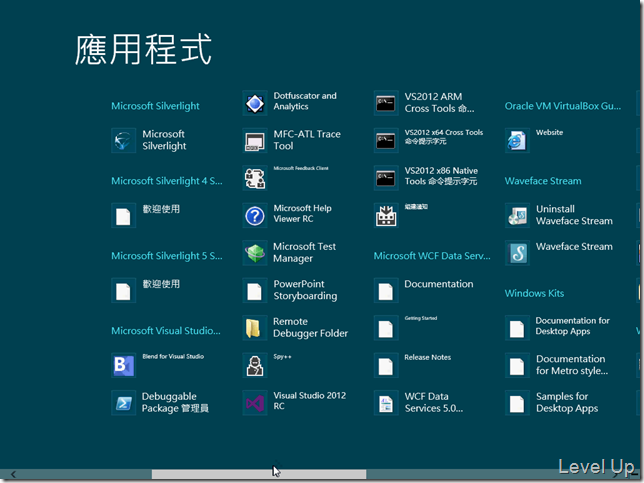Viewport: 644px width, 483px height.
Task: Open the 歡迎使用 icon under the Silverlight 5 heading
Action: 123,290
